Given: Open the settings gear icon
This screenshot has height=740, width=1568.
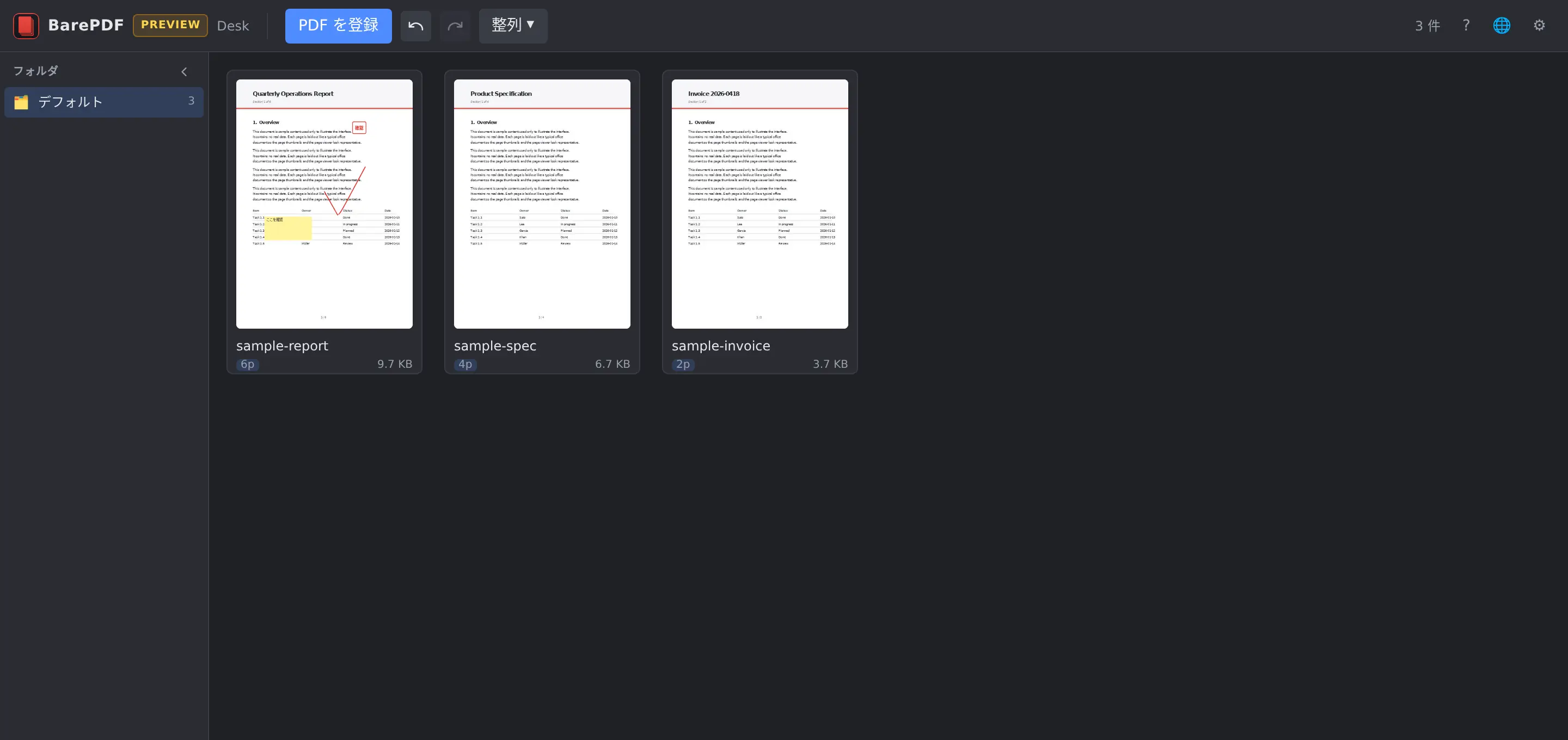Looking at the screenshot, I should 1539,26.
